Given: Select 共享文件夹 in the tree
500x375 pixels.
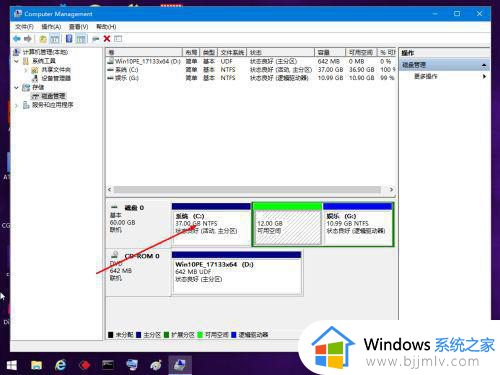Looking at the screenshot, I should pyautogui.click(x=56, y=70).
